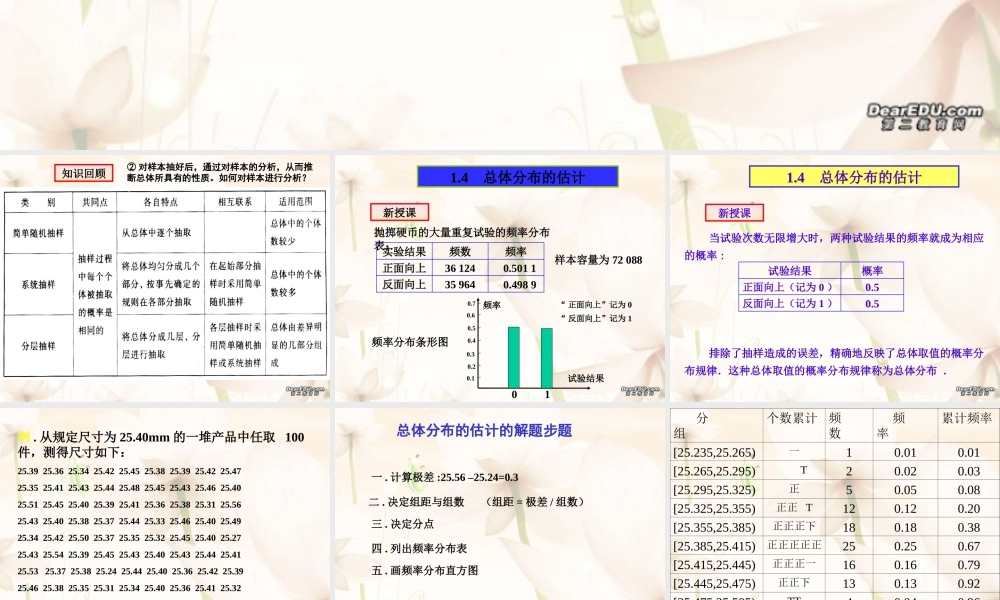
Task: Open the slide thumbnail containing the 知识回顾 sampling table
Action: (165, 279)
